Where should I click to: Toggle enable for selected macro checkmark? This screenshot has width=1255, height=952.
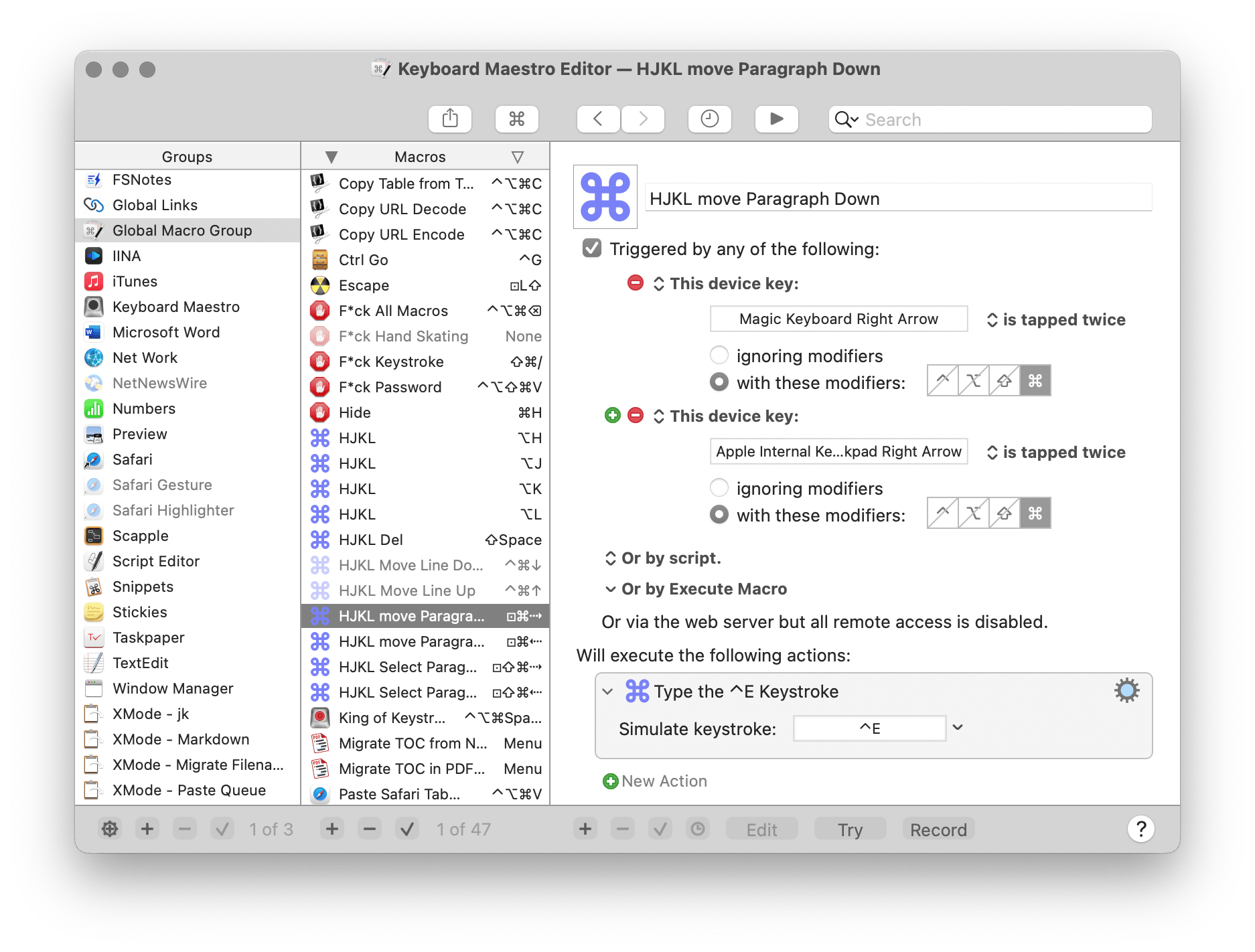click(x=407, y=829)
